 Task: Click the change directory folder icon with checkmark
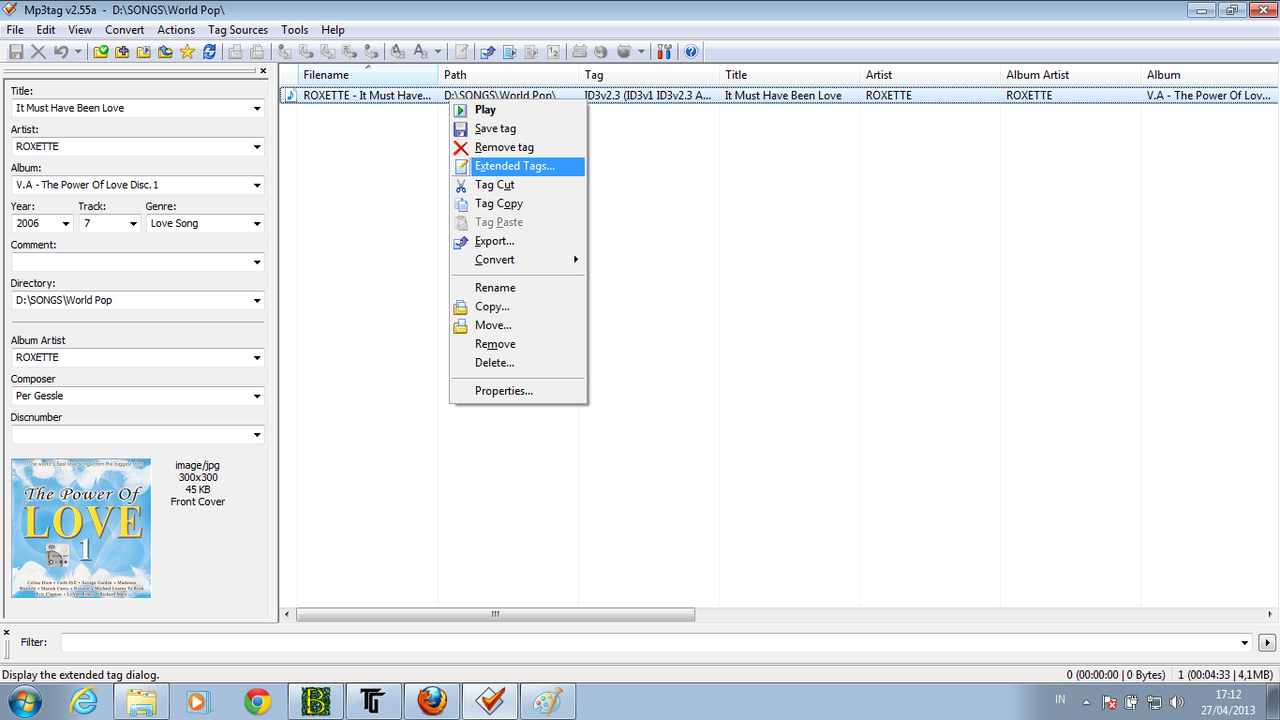pos(101,52)
